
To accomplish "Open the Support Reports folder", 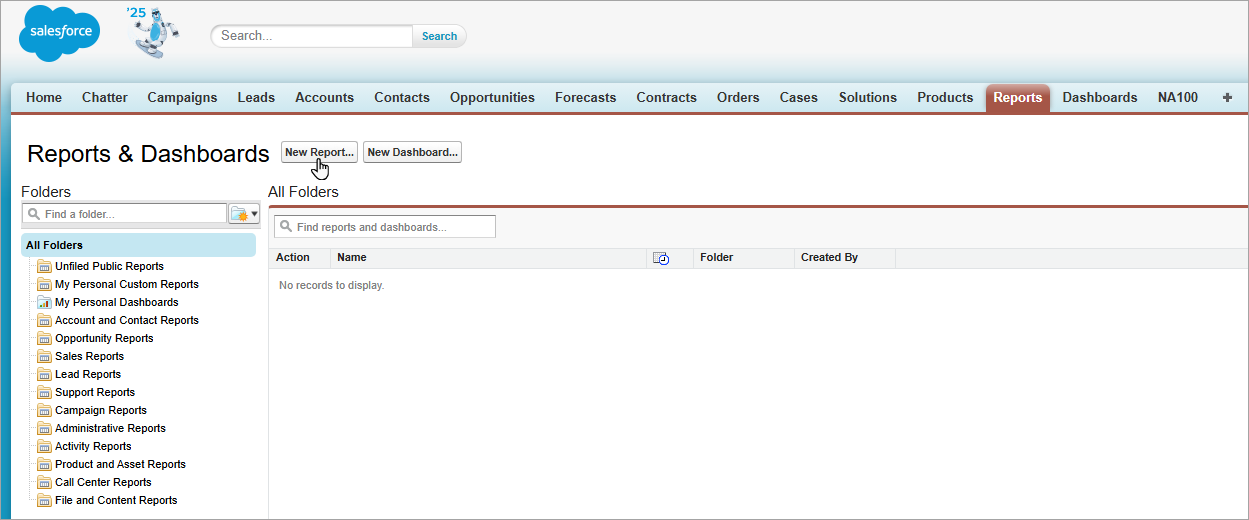I will pos(95,393).
